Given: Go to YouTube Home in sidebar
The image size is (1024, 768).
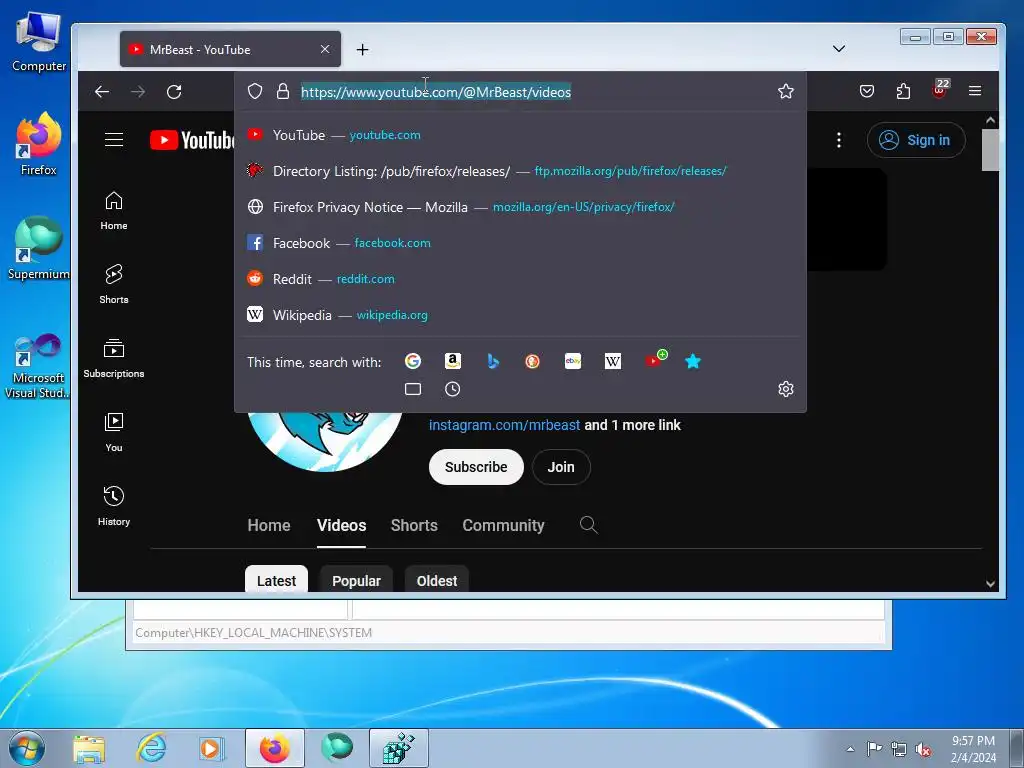Looking at the screenshot, I should [114, 210].
